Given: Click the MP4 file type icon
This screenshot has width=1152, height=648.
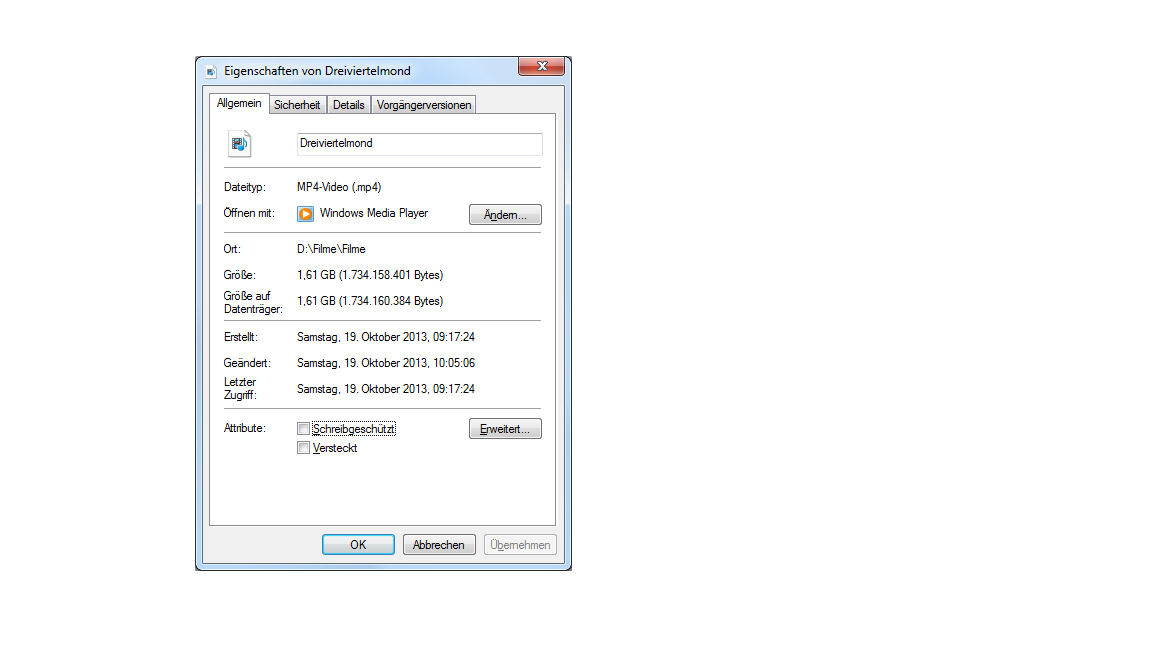Looking at the screenshot, I should point(240,144).
